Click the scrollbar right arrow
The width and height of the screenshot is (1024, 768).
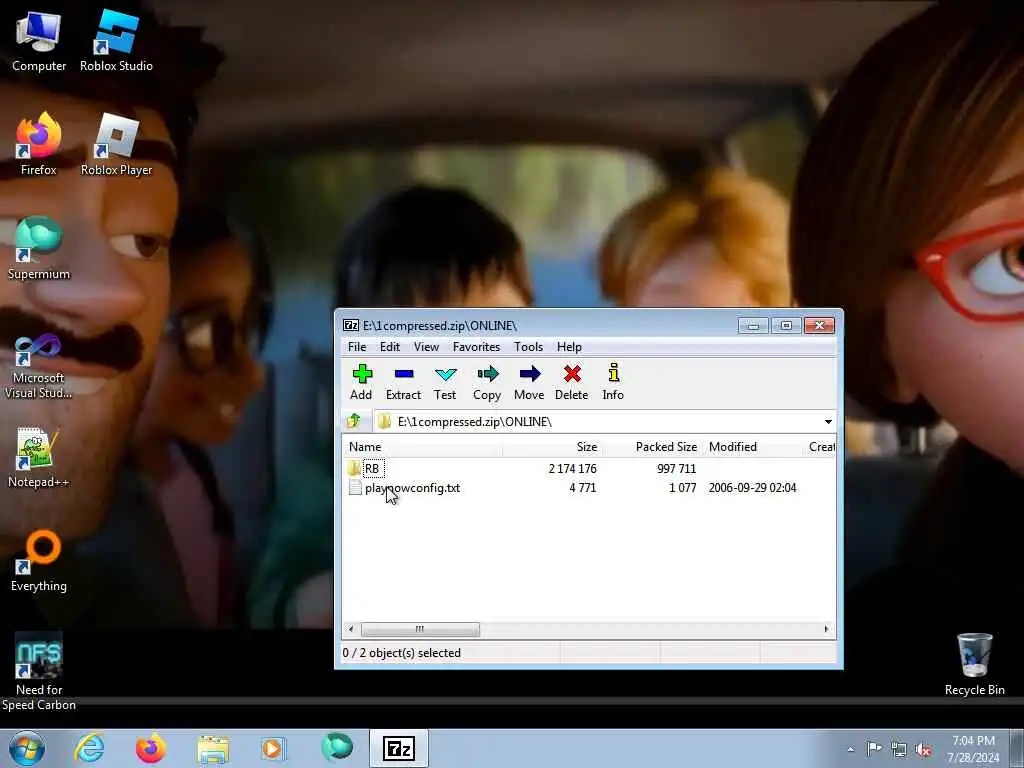[x=827, y=629]
